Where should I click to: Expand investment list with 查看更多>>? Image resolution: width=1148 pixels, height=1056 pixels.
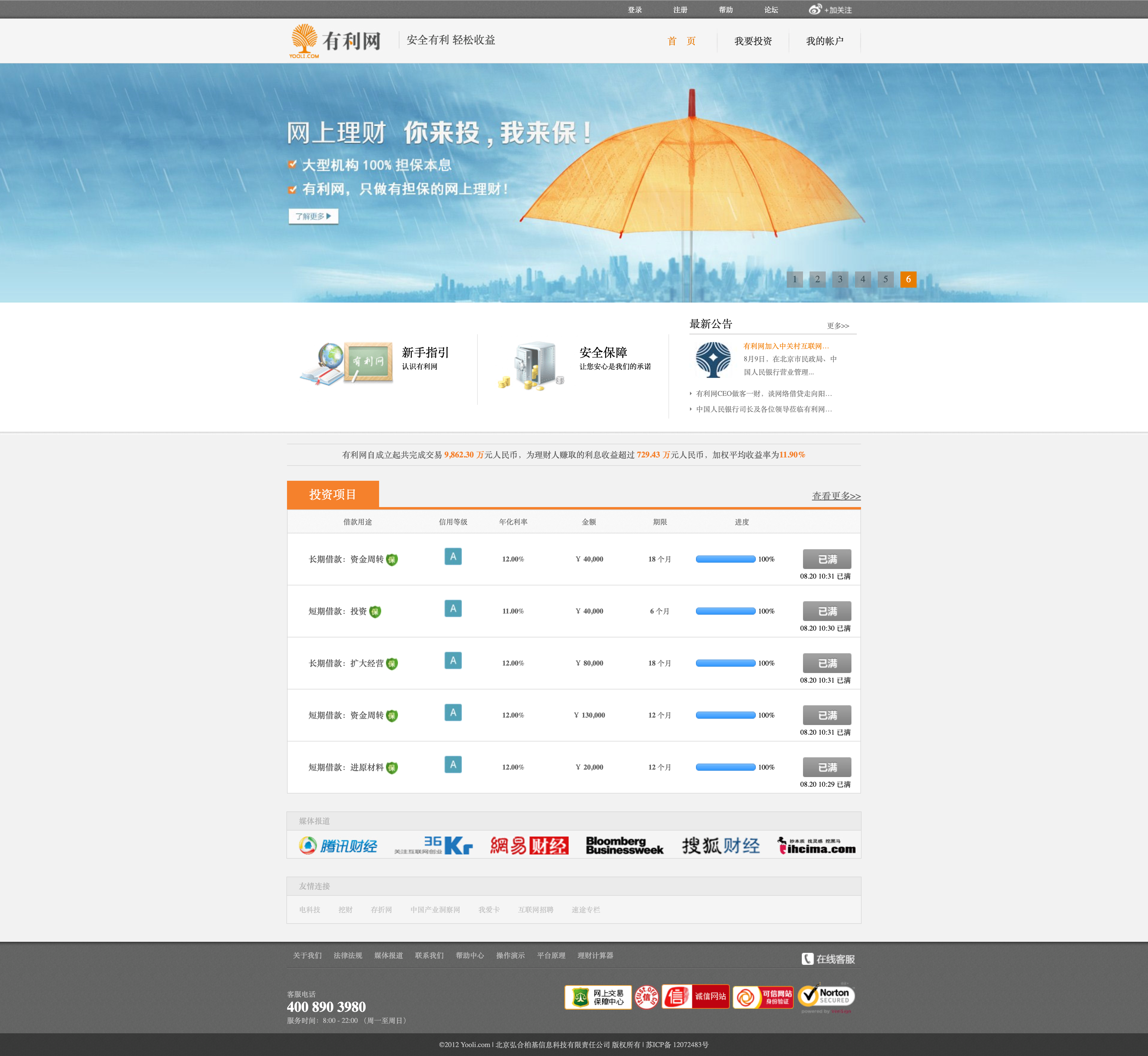click(x=836, y=496)
